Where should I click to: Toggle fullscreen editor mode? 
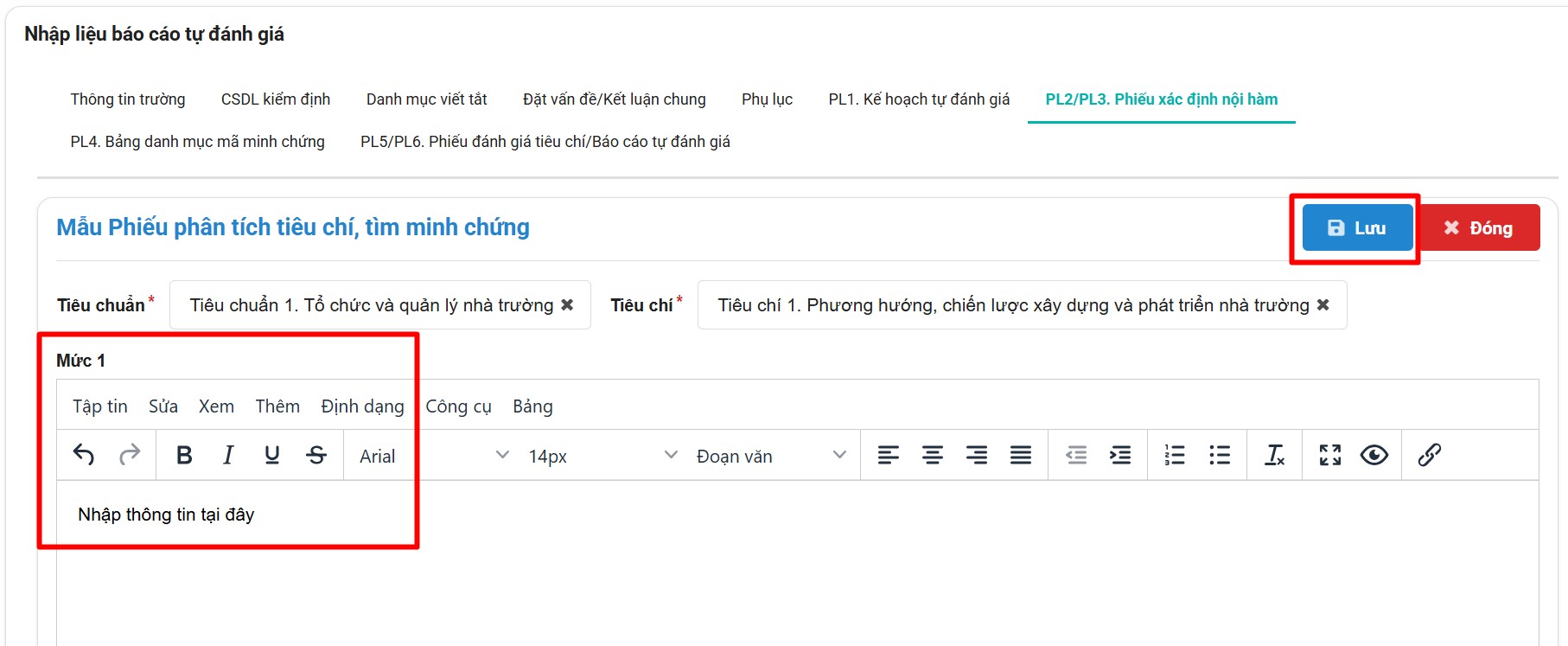coord(1330,455)
